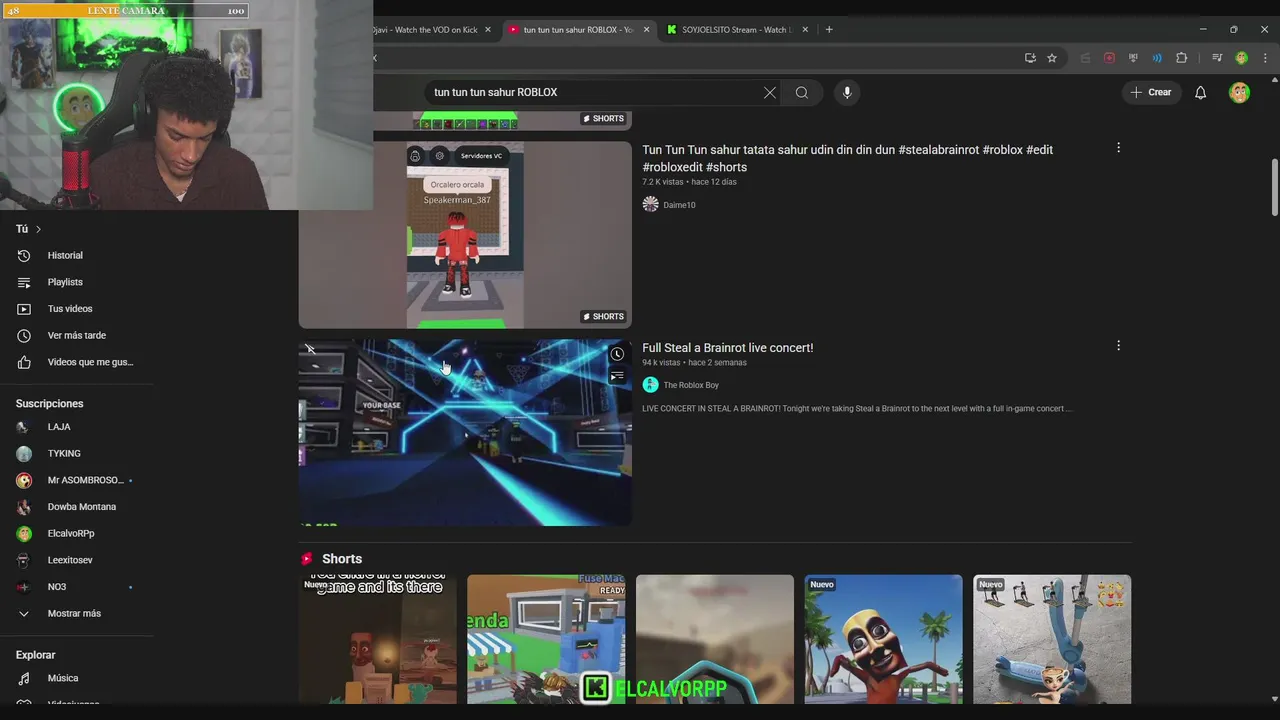
Task: Click the new tab plus button
Action: [x=829, y=29]
